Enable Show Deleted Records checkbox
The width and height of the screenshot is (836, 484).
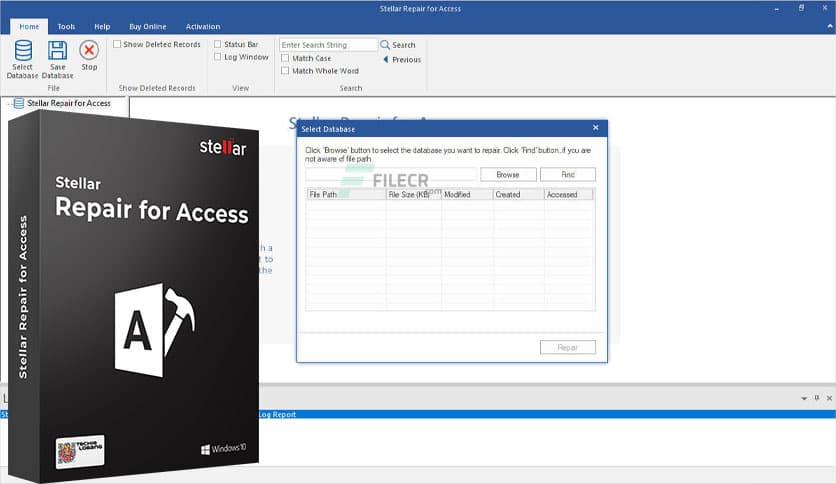pos(117,44)
